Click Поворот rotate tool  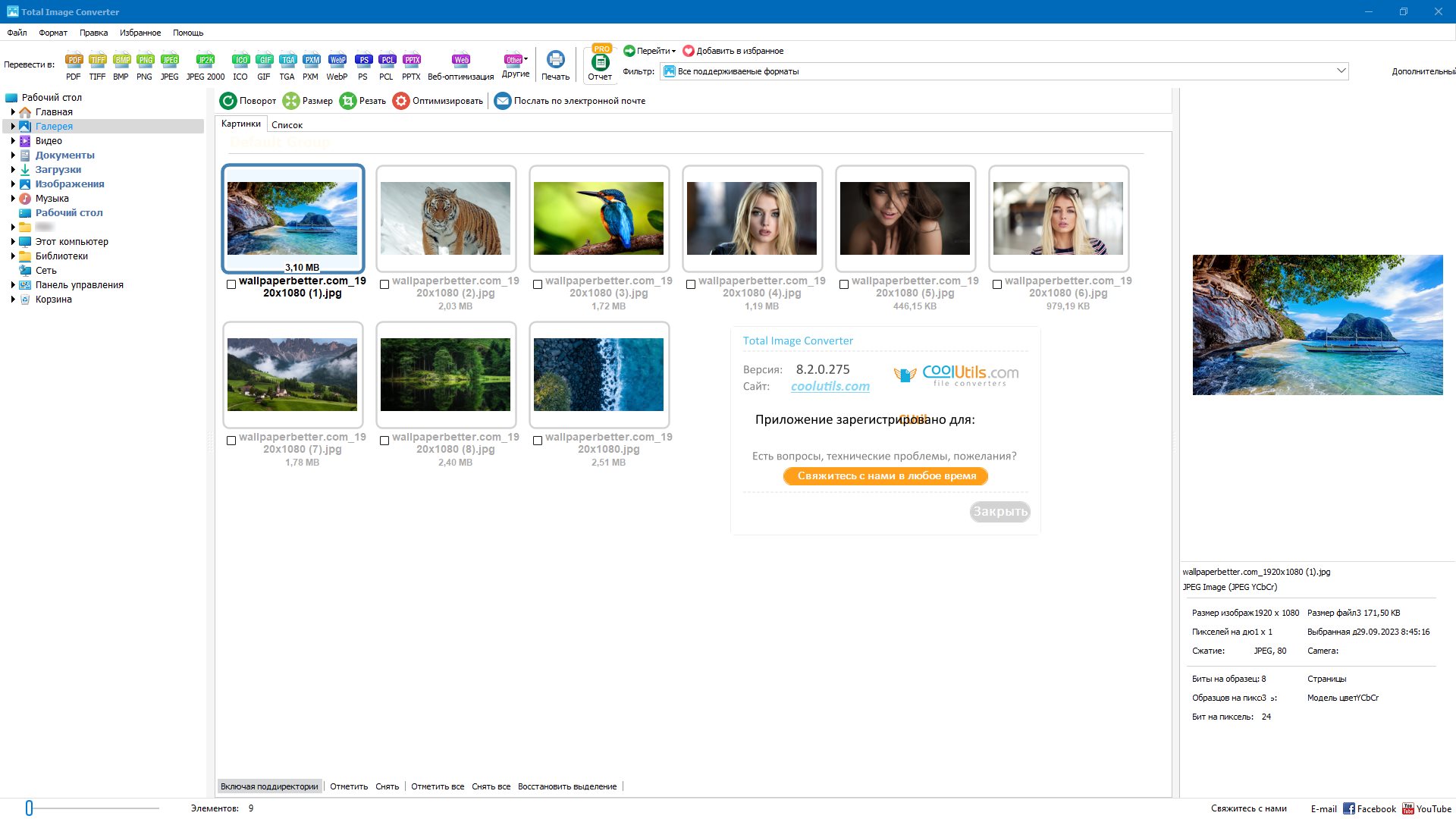(248, 101)
